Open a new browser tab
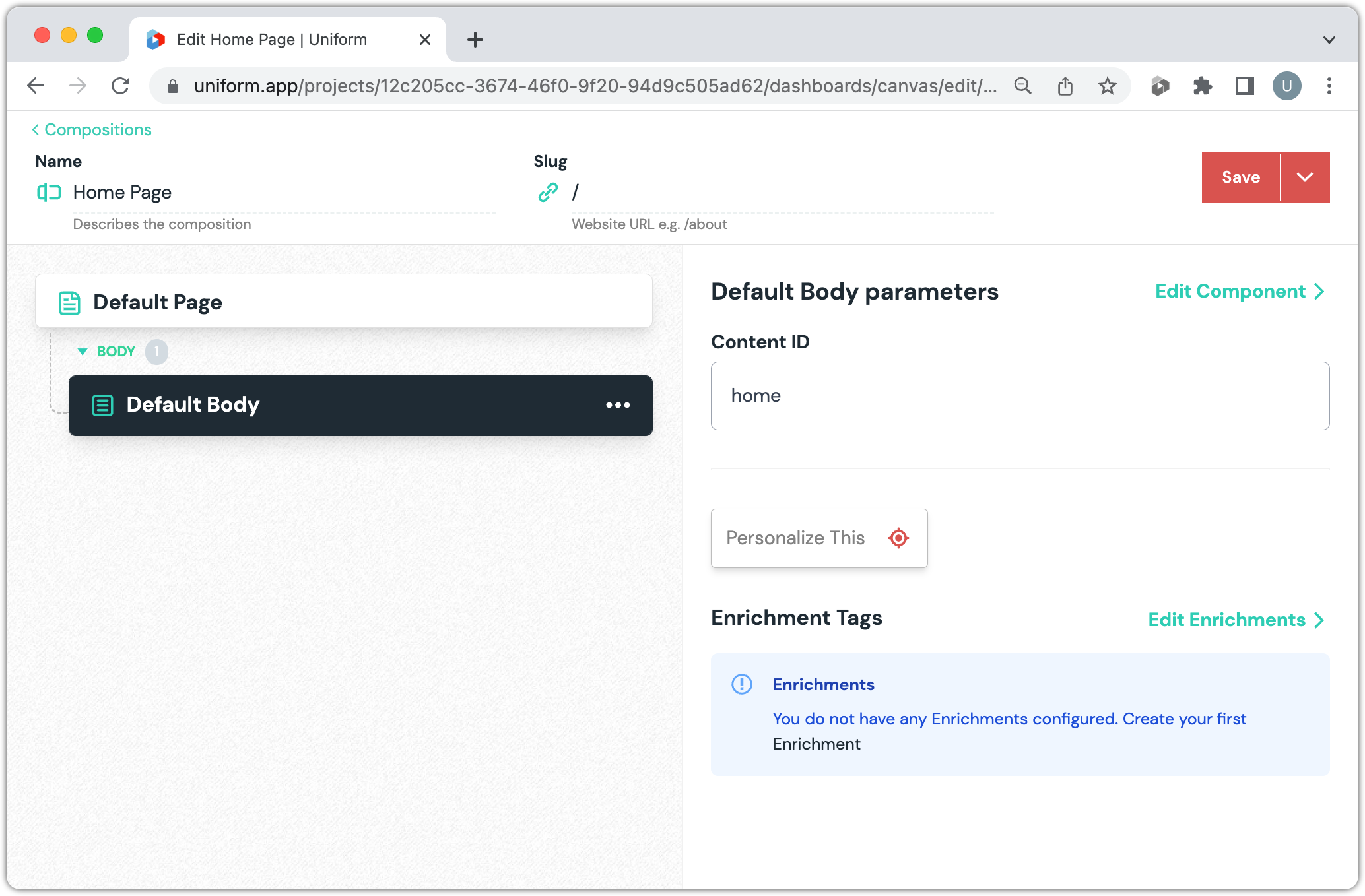This screenshot has height=896, width=1365. 475,40
